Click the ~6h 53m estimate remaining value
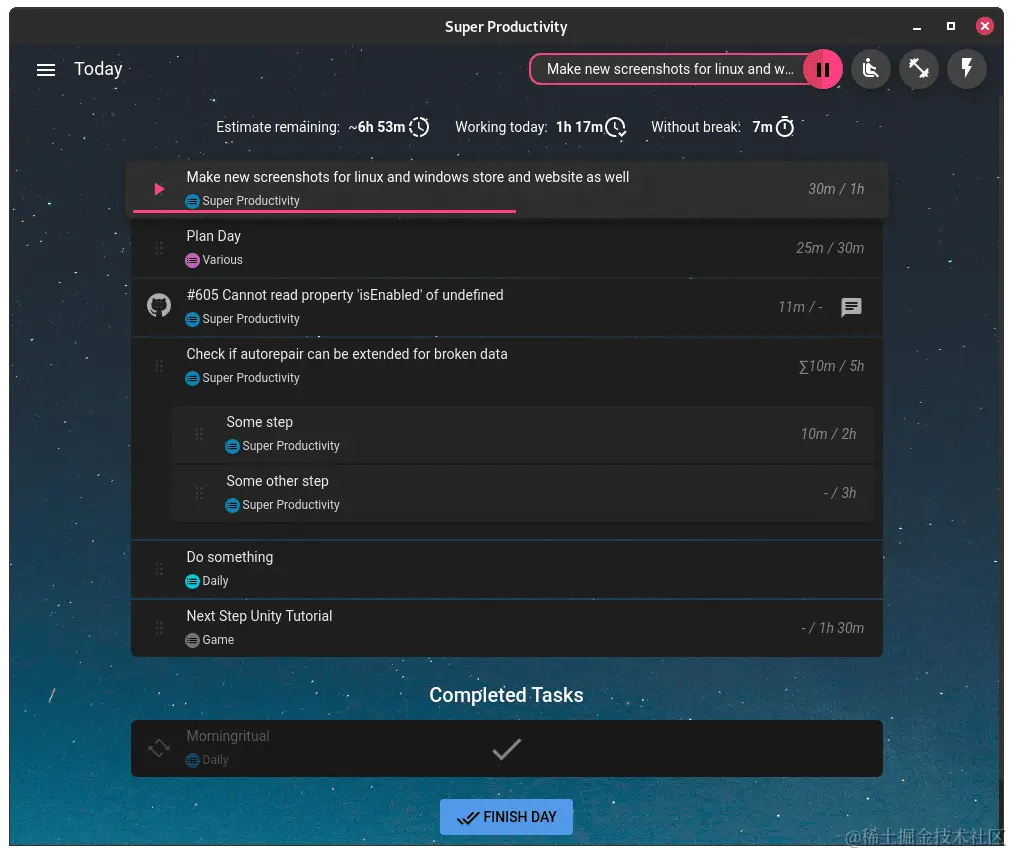 click(377, 127)
